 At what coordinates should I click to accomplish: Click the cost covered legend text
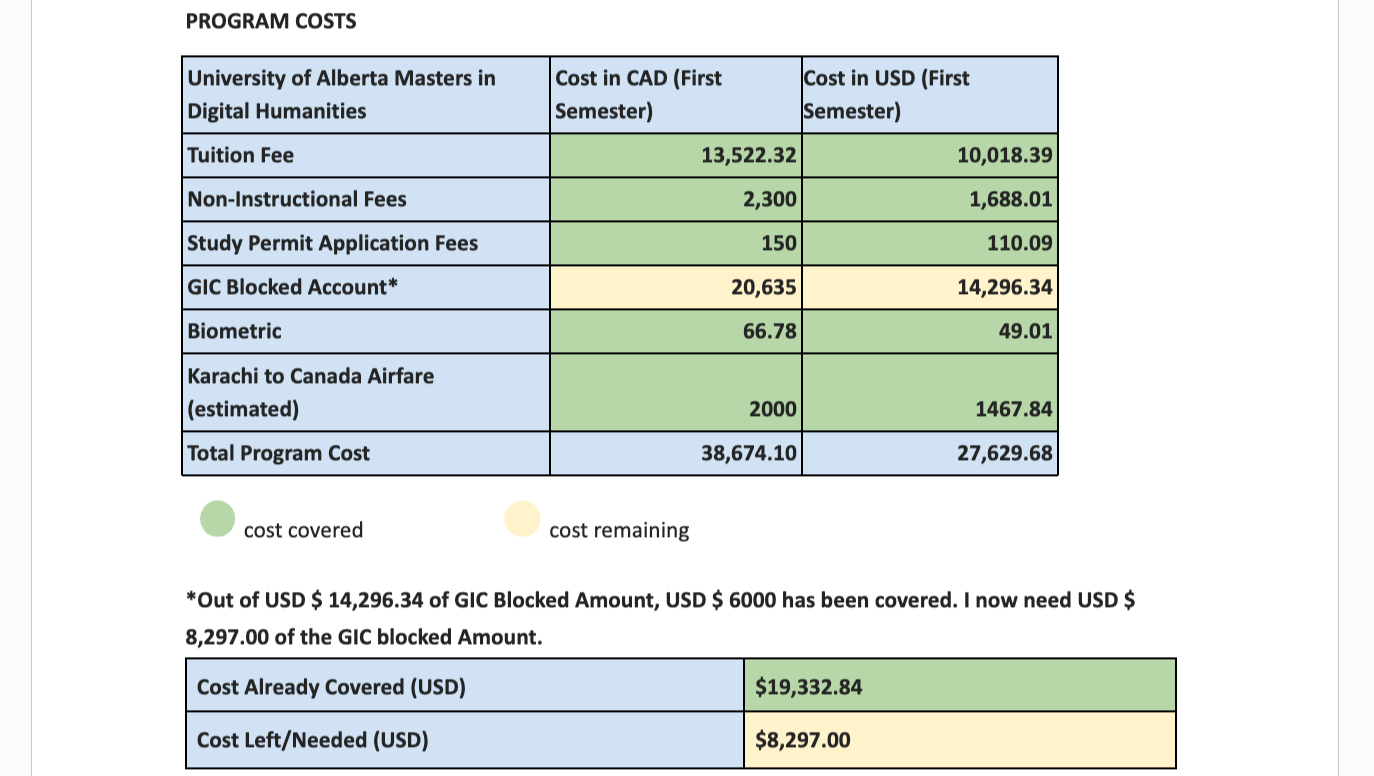[303, 530]
